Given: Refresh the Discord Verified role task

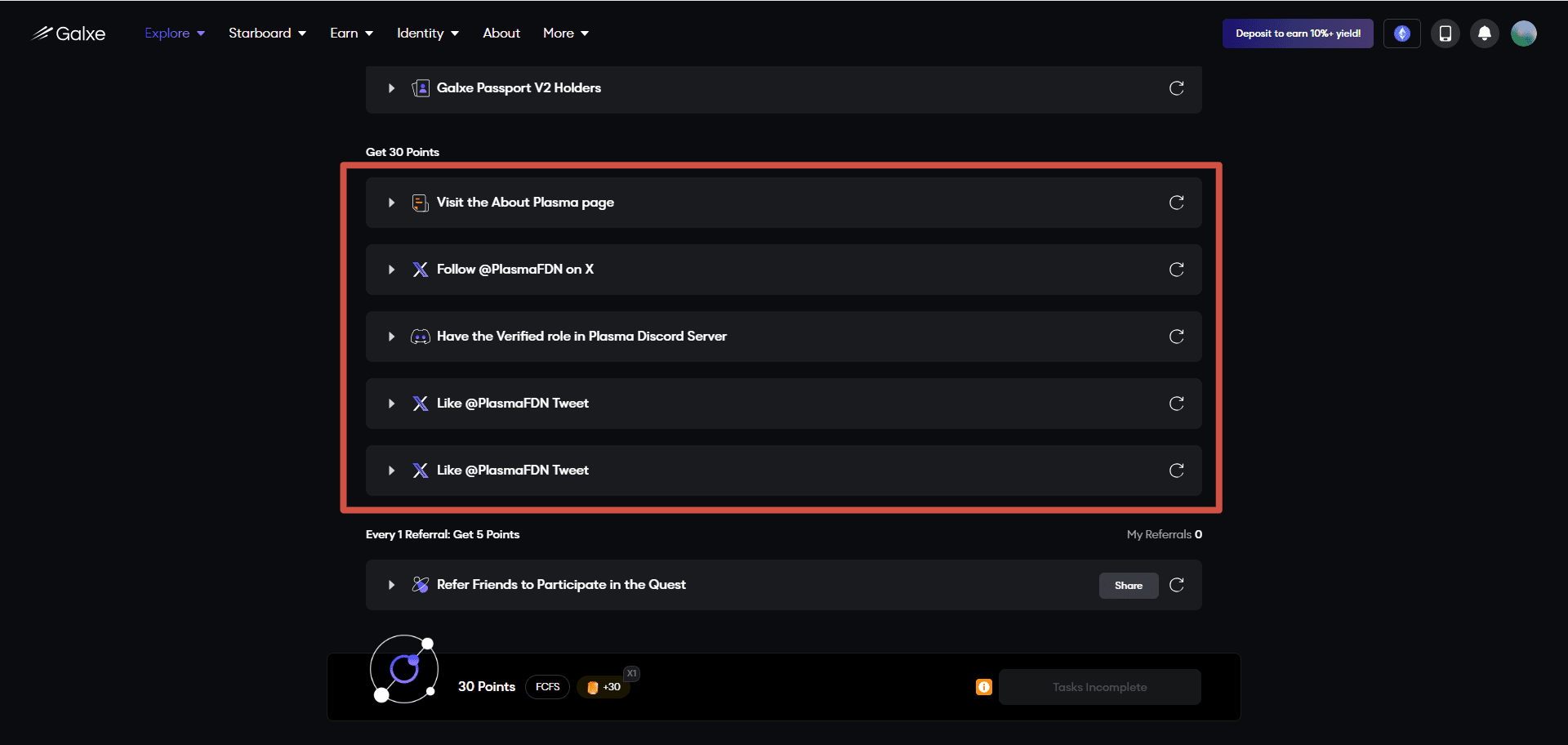Looking at the screenshot, I should (1176, 337).
